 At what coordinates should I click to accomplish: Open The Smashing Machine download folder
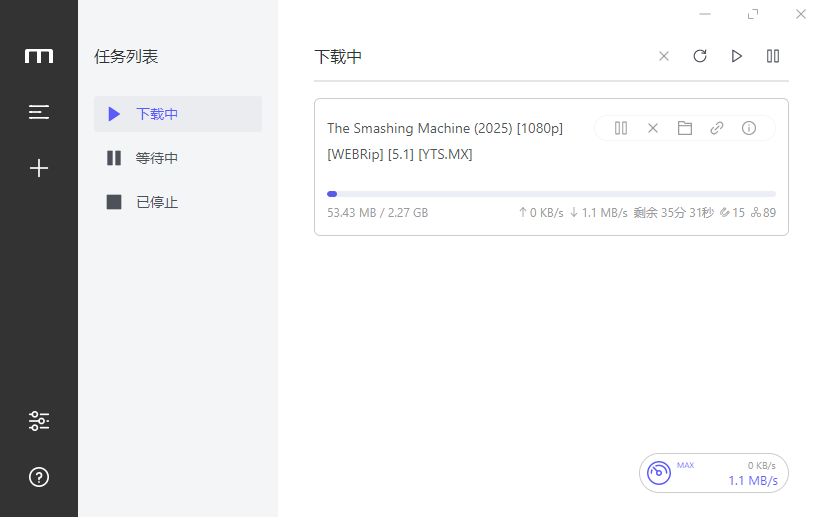(685, 128)
